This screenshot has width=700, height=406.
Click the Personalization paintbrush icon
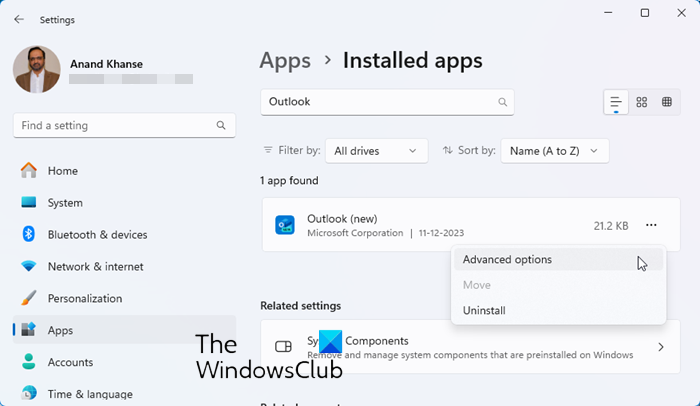click(x=29, y=298)
